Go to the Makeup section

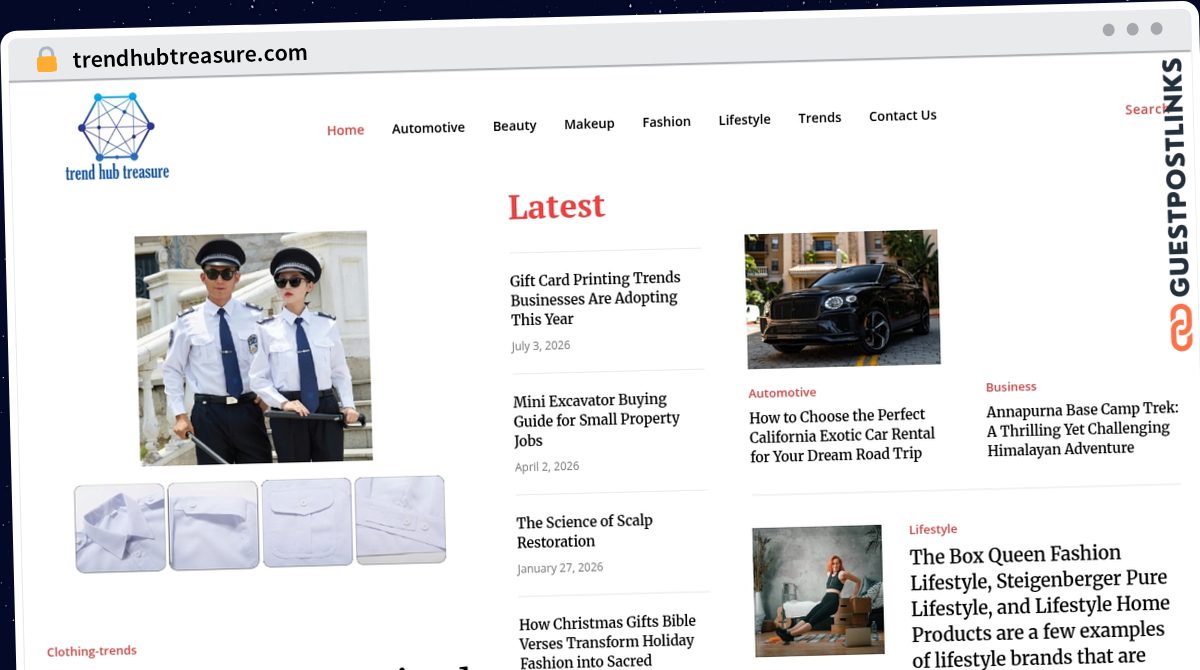point(589,124)
